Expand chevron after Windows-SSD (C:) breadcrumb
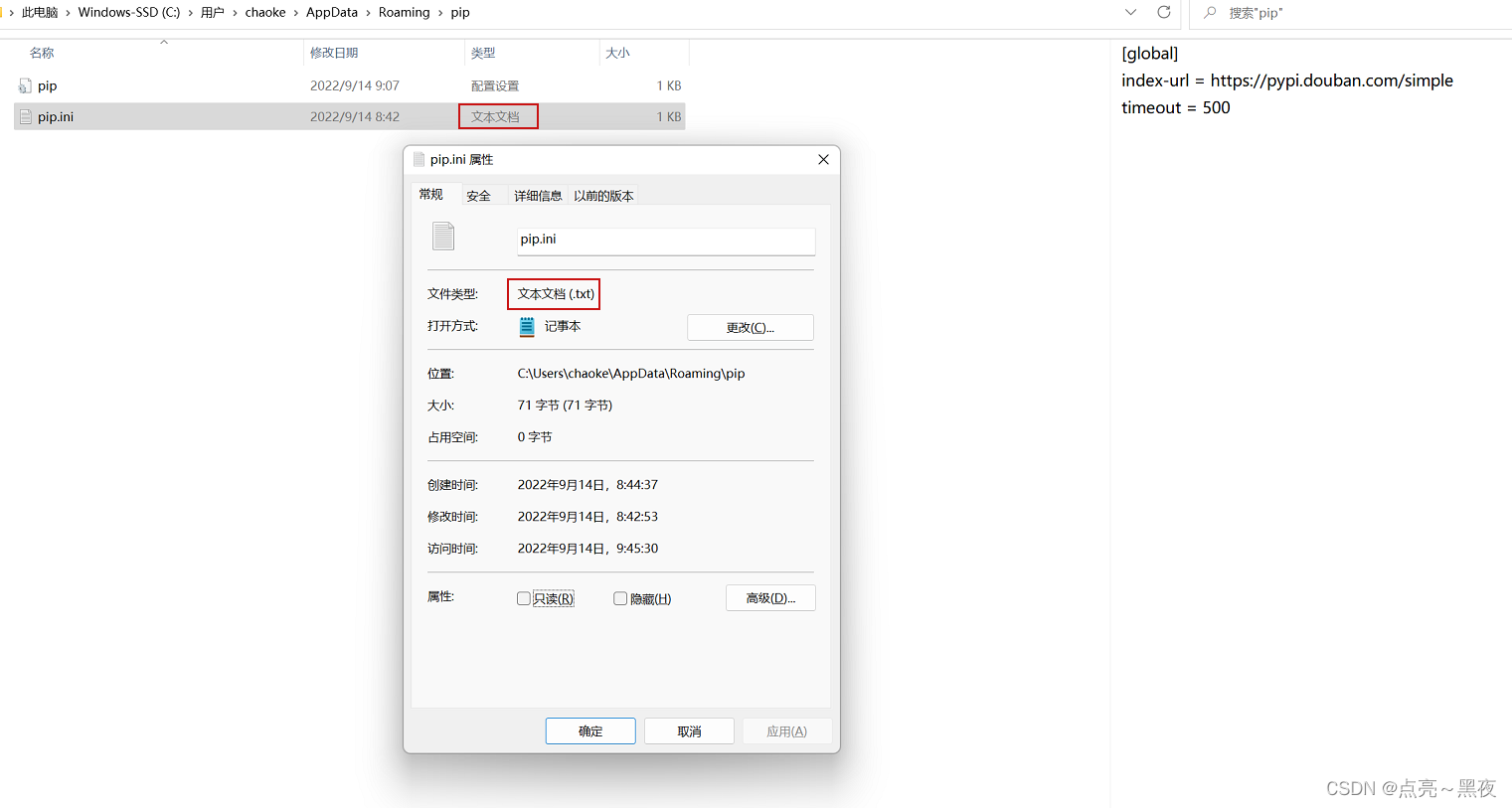1512x808 pixels. click(x=190, y=13)
